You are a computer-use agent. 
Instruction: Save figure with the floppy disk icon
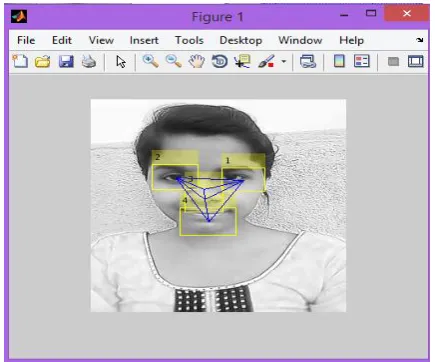66,62
